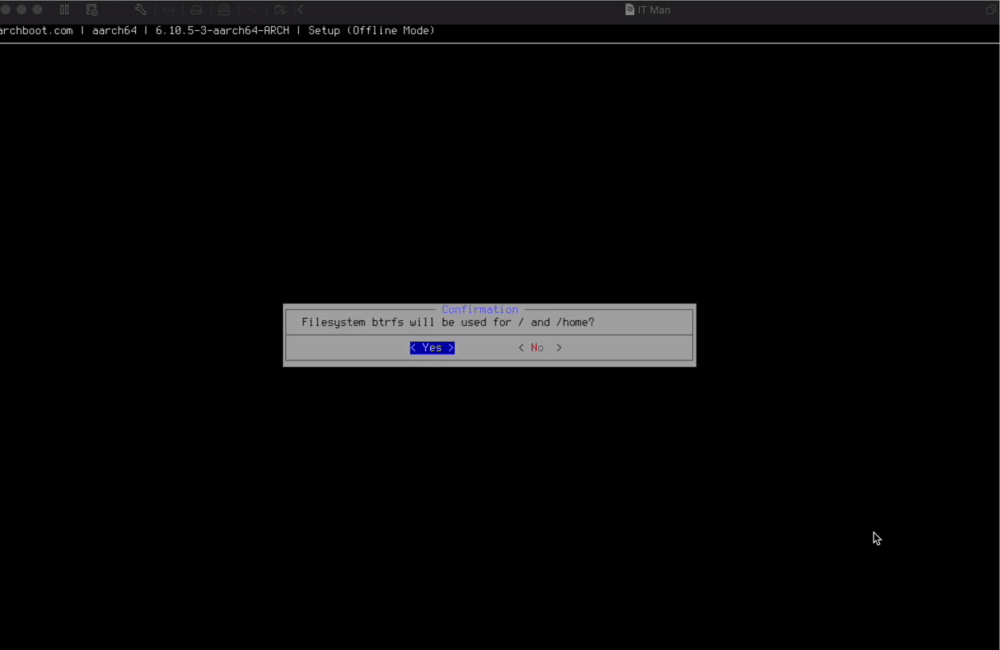Collapse the toolbar via the left-pointing chevron
1000x650 pixels.
300,9
